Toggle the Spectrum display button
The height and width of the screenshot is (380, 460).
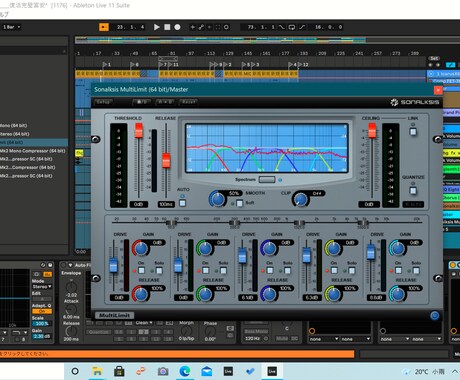point(267,180)
